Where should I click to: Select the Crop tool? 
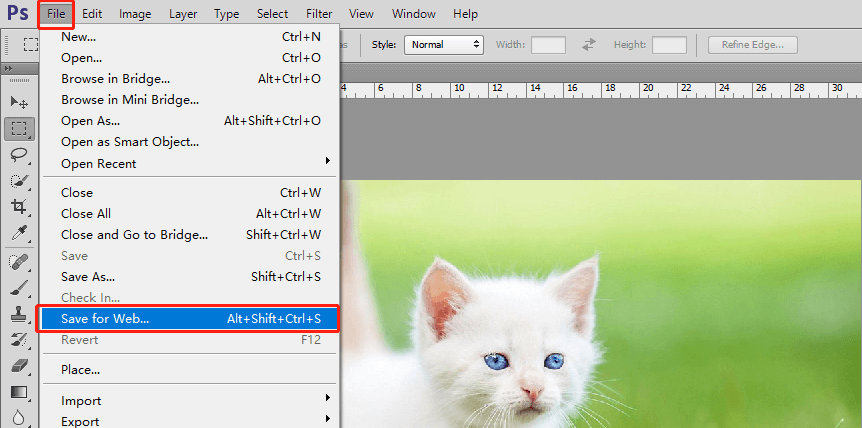click(x=19, y=207)
